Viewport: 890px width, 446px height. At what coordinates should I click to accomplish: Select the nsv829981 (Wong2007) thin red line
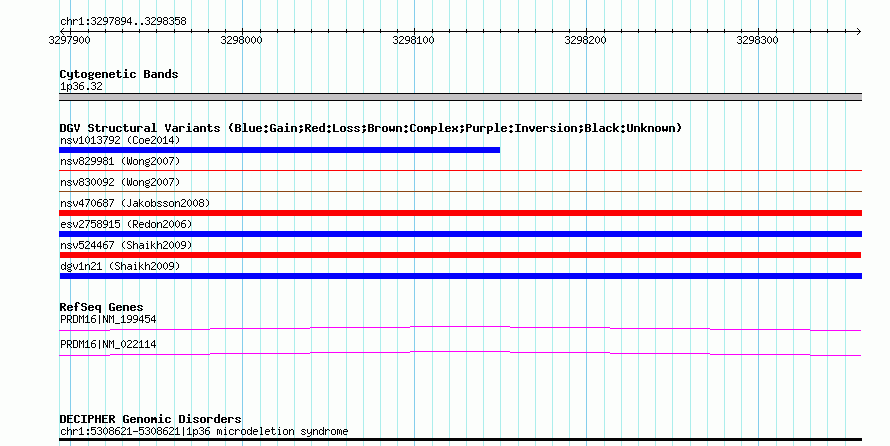point(460,170)
